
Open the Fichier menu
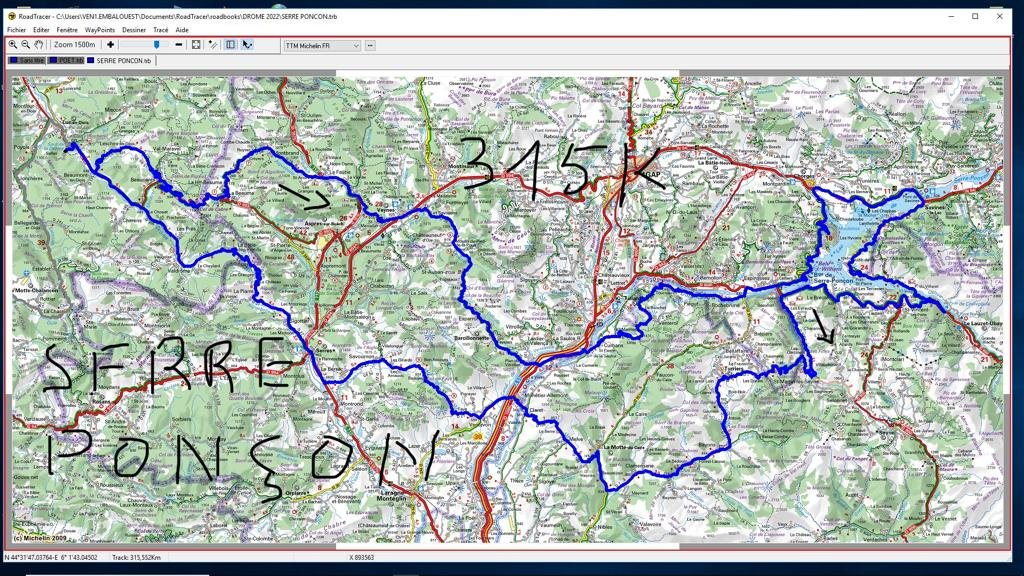click(x=16, y=30)
